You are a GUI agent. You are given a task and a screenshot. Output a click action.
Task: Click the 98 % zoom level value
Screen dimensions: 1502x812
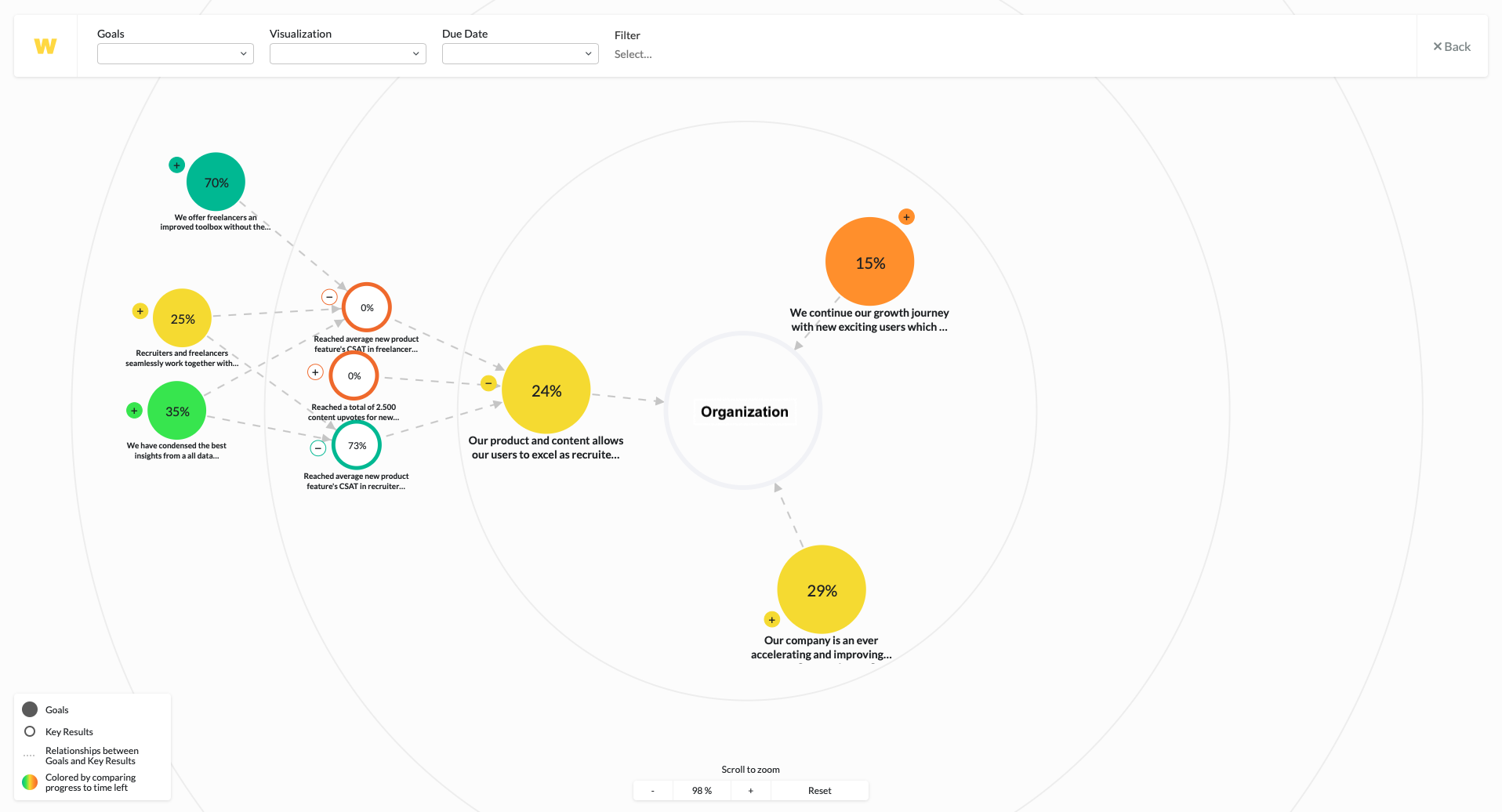[x=702, y=790]
